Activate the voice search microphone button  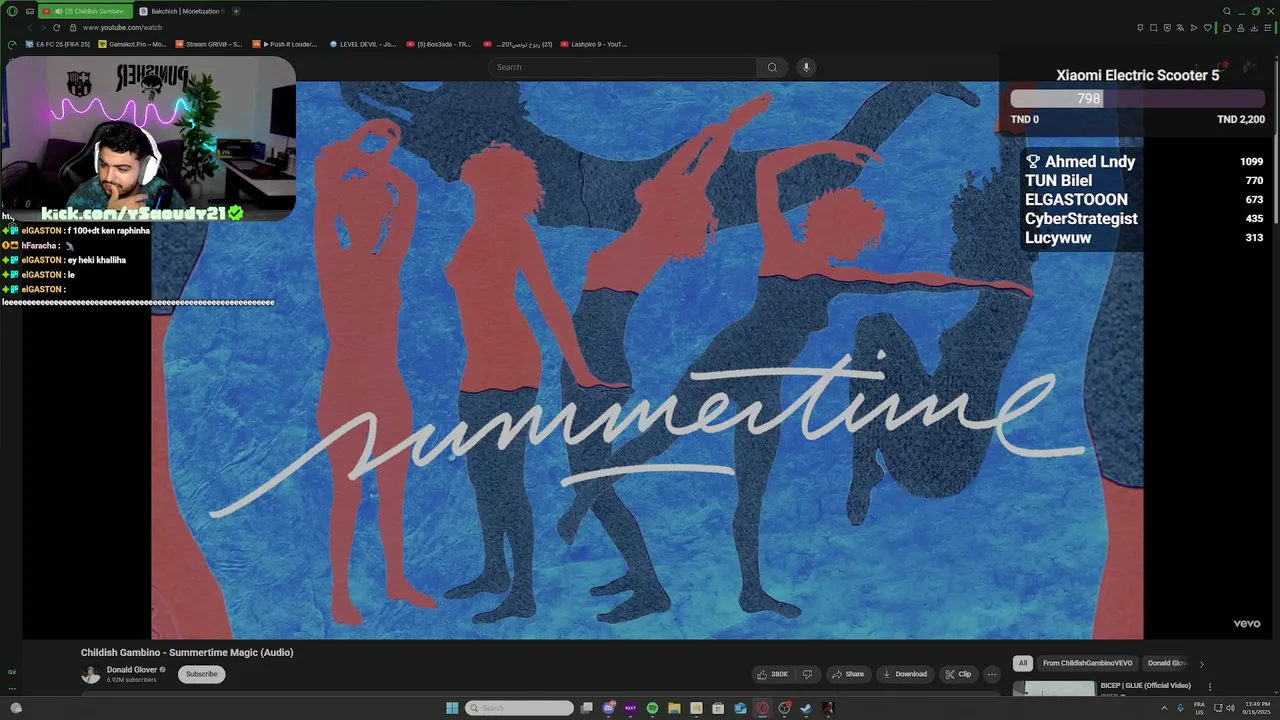(x=806, y=67)
